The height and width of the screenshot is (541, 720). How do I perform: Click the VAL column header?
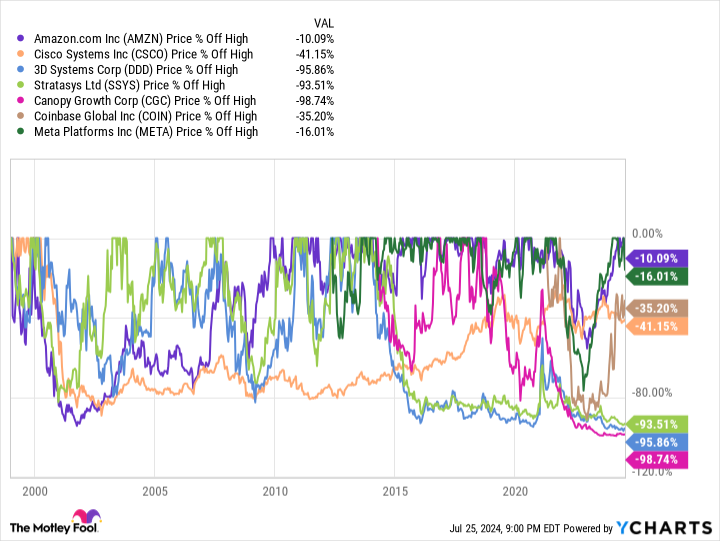324,23
